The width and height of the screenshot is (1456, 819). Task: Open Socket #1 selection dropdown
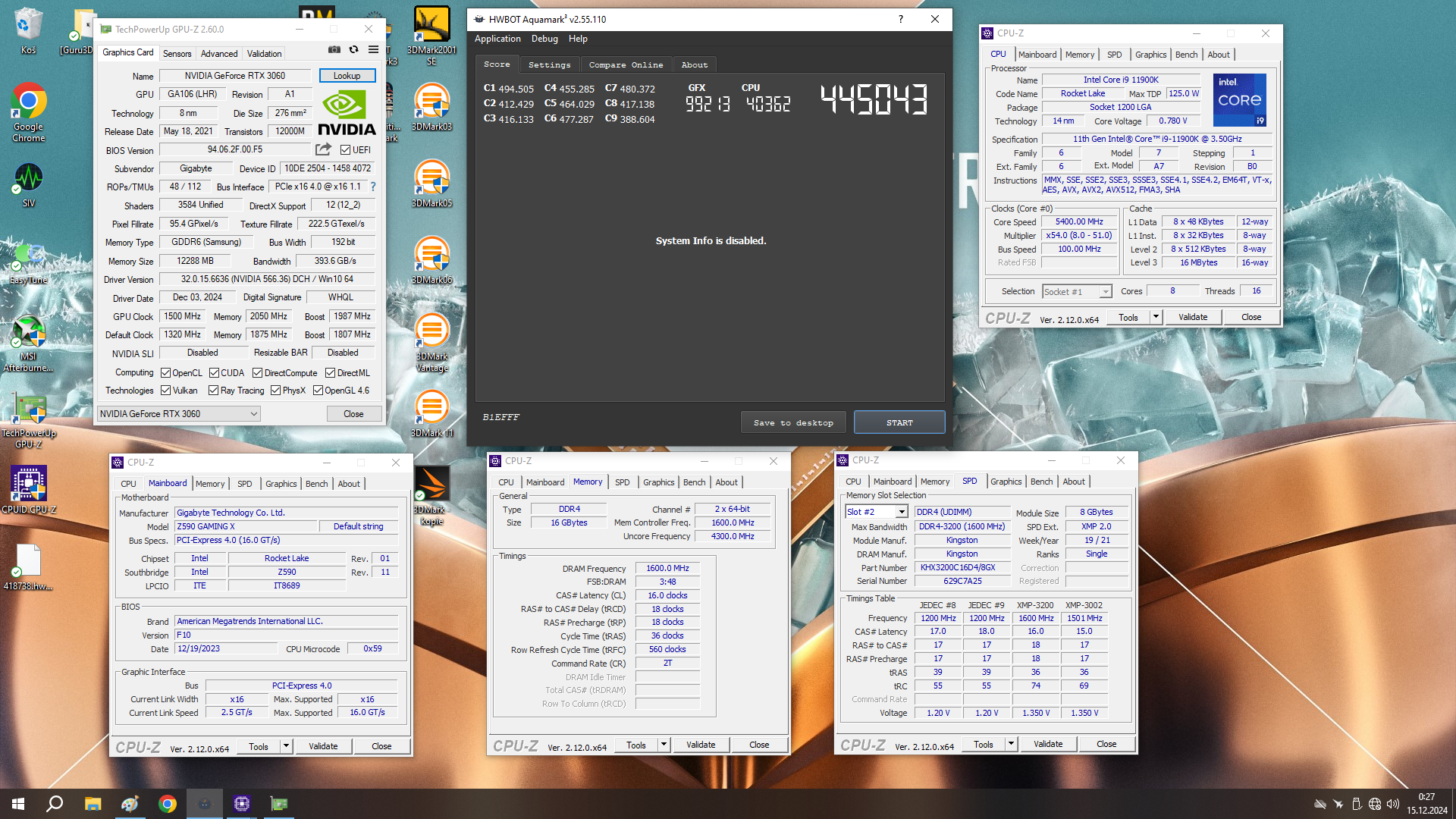[1076, 292]
